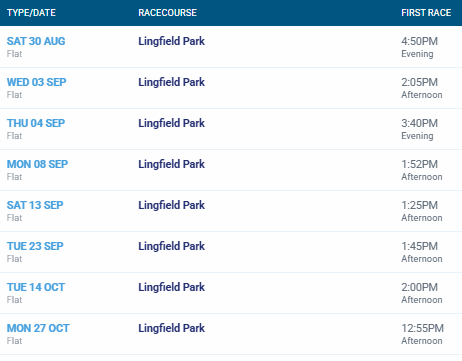Screen dimensions: 462x361
Task: Click Lingfield Park in the 03 SEP row
Action: pyautogui.click(x=171, y=82)
